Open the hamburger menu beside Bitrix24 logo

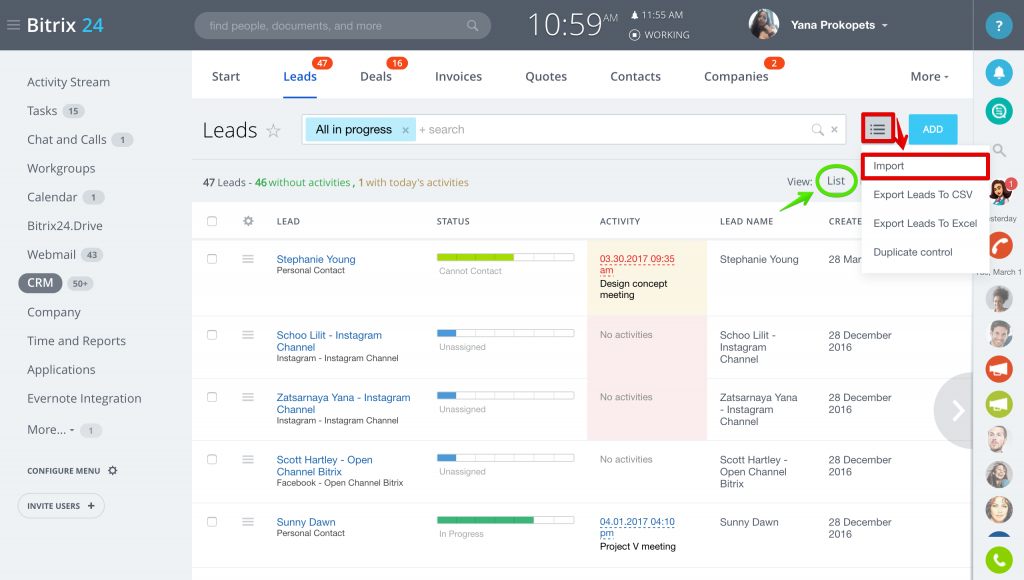click(13, 25)
